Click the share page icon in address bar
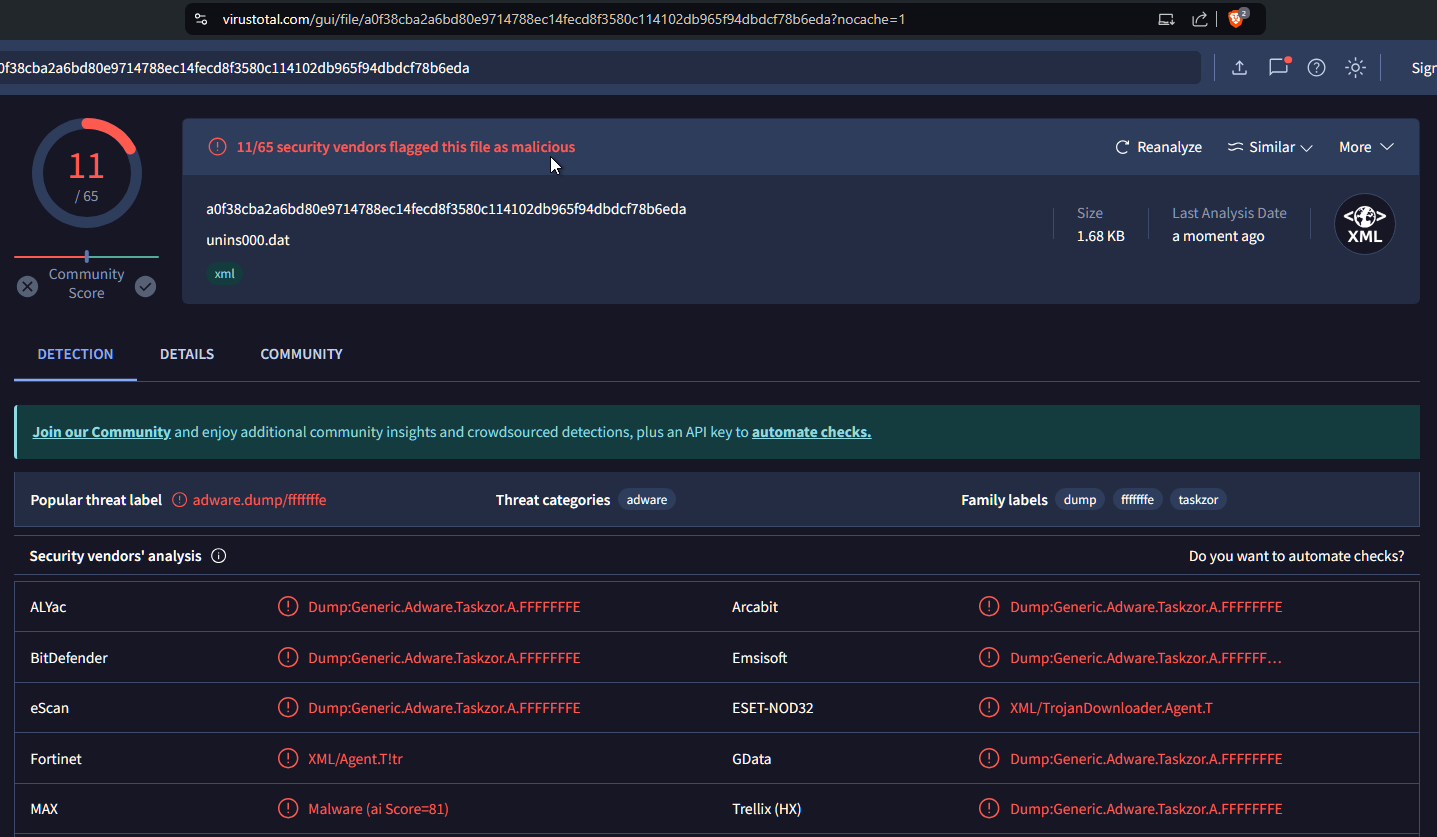This screenshot has width=1437, height=837. (x=1200, y=19)
